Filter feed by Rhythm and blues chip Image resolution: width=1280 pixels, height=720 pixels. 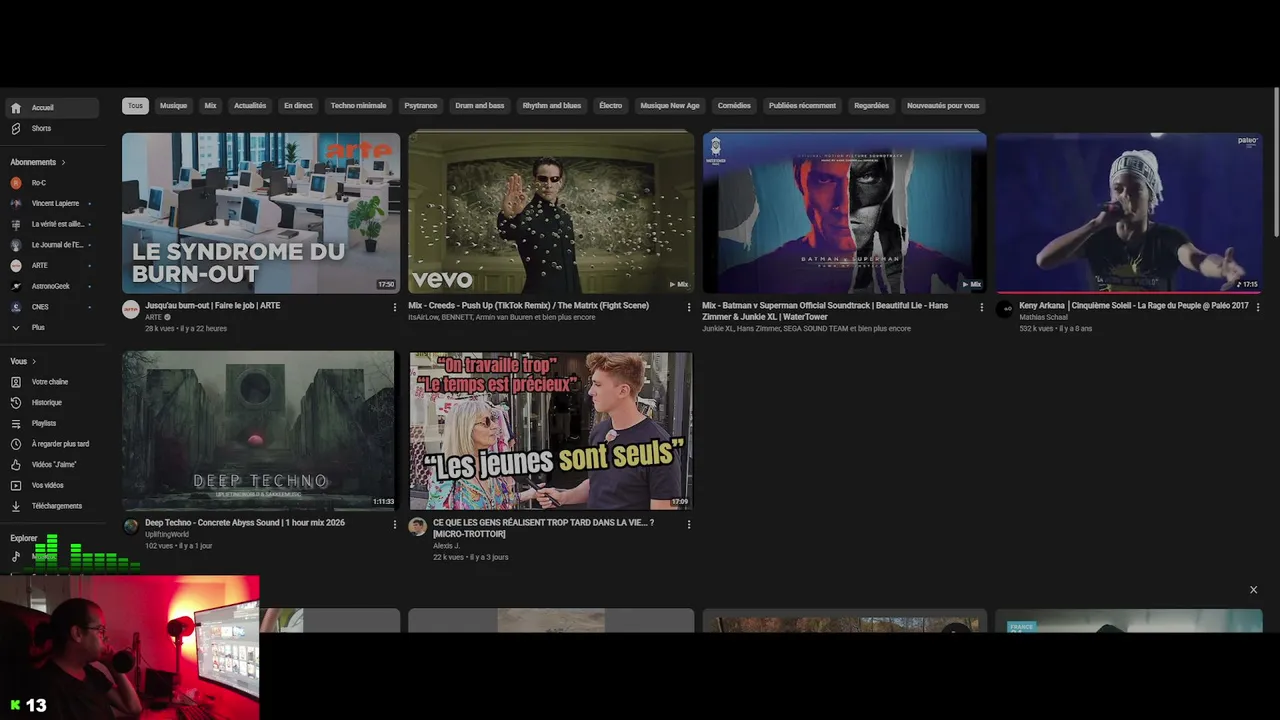[552, 106]
